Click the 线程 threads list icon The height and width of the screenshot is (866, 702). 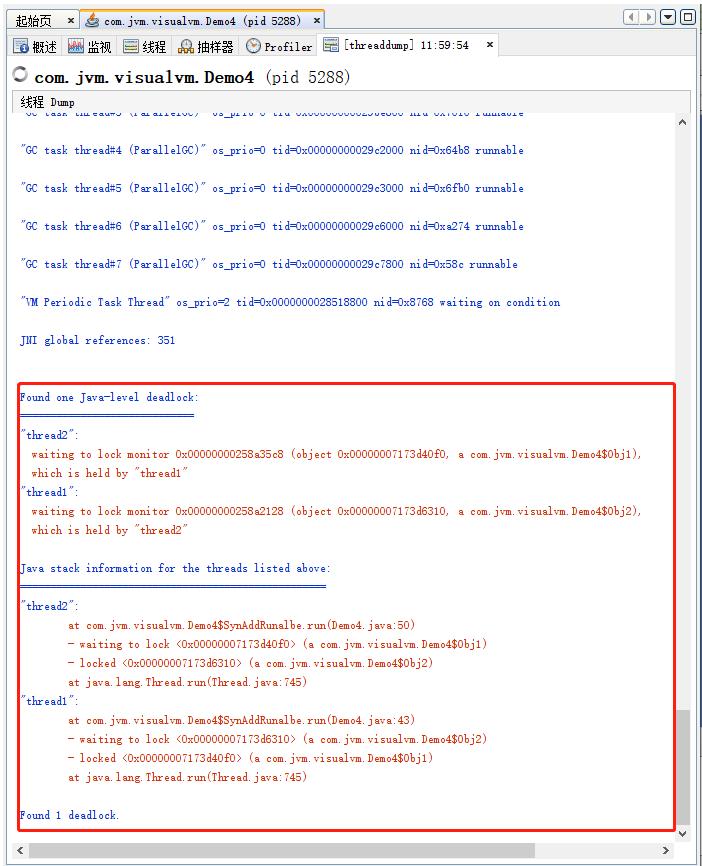[131, 46]
